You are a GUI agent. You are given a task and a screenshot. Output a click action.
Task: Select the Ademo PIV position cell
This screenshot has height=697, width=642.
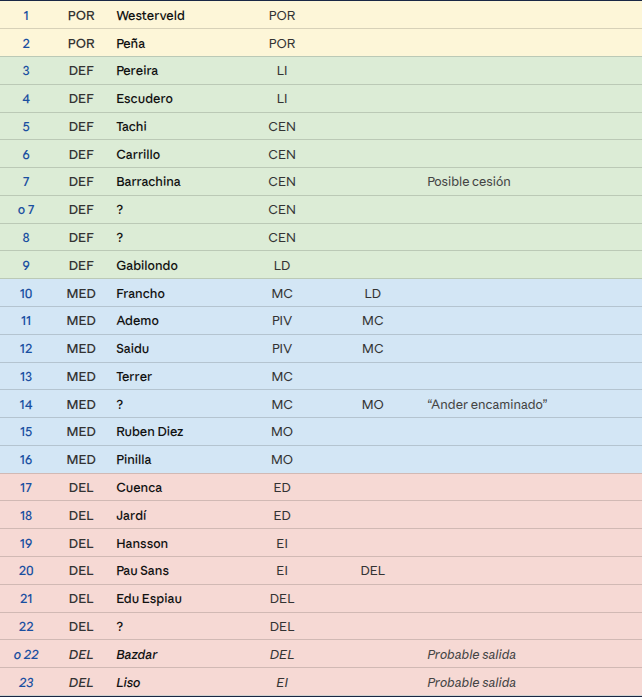[x=282, y=321]
